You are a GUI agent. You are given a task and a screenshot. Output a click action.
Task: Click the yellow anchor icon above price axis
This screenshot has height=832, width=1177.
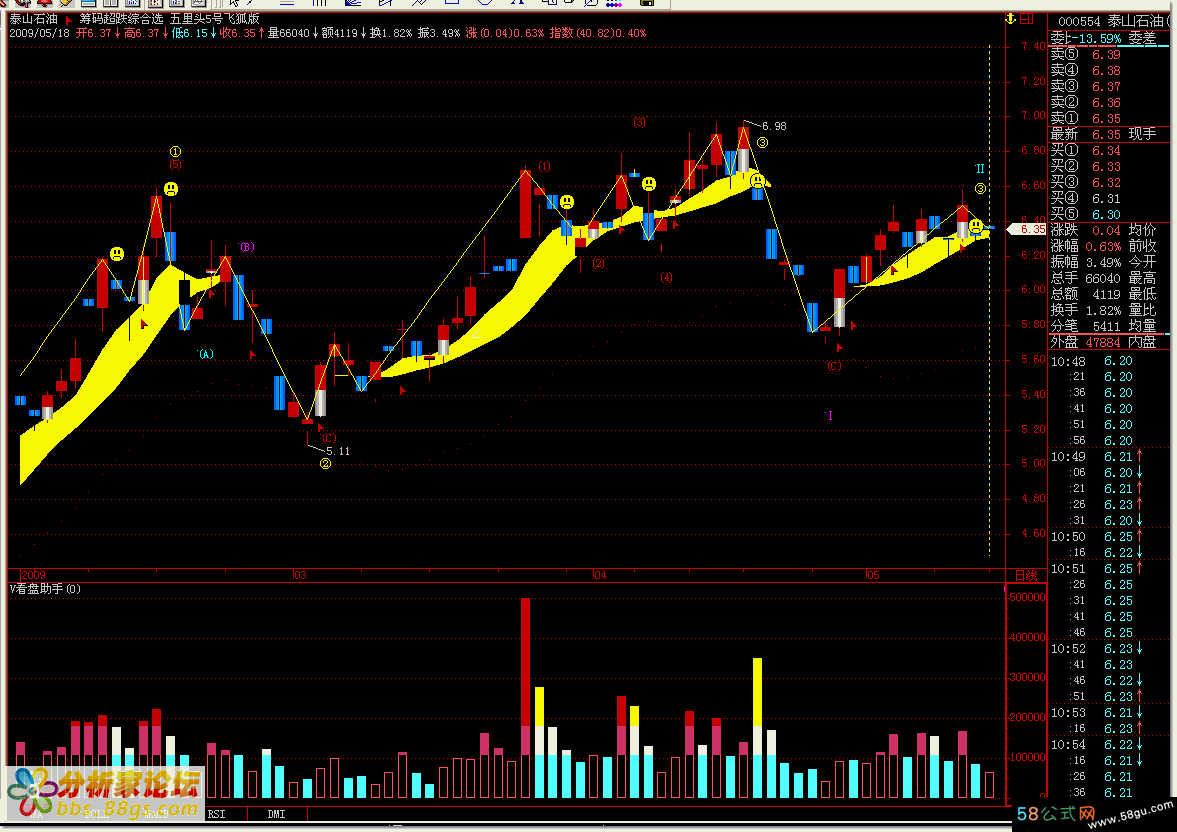tap(1010, 19)
